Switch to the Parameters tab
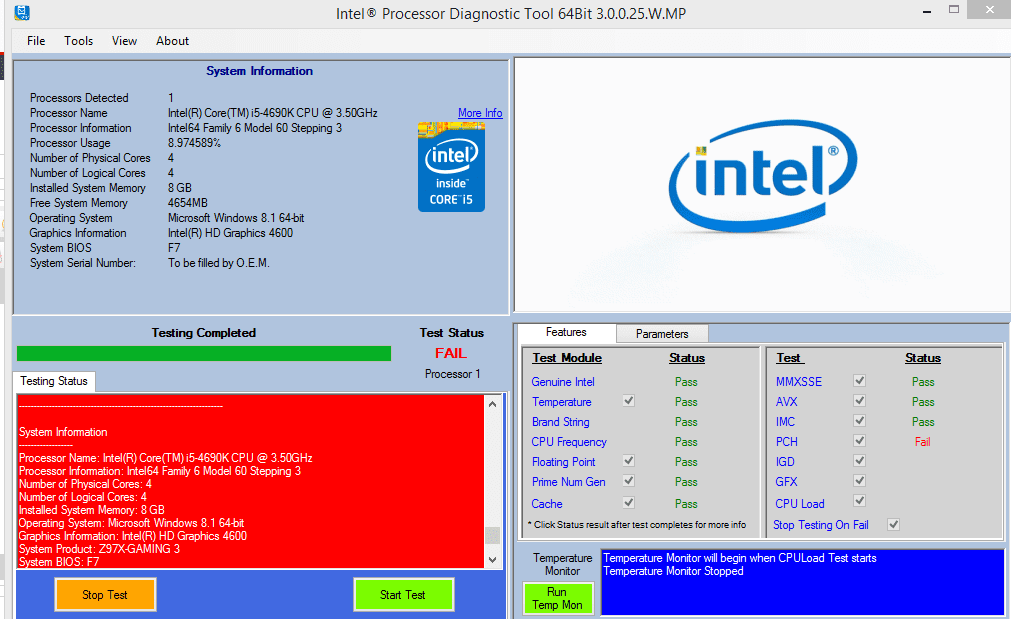 coord(662,334)
